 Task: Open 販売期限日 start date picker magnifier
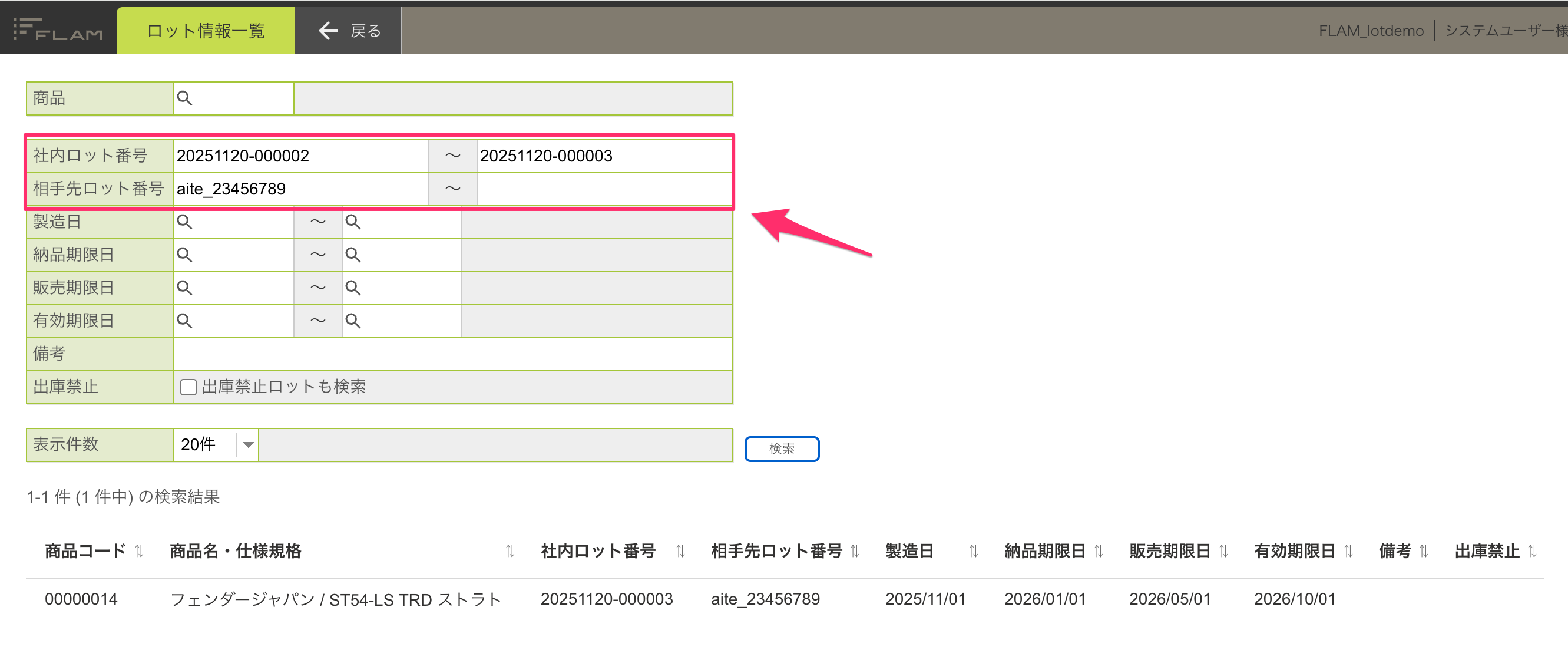coord(184,288)
